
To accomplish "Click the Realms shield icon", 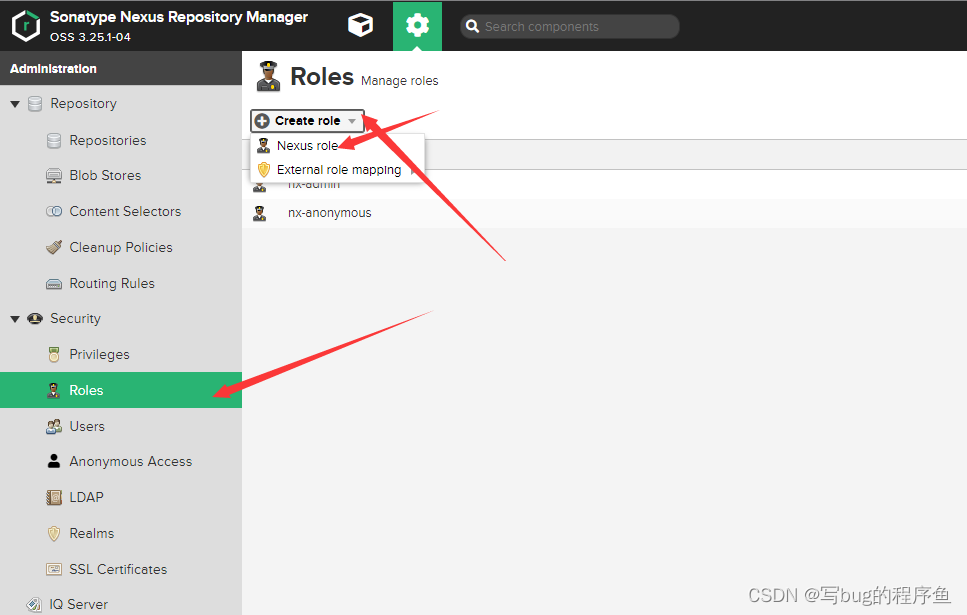I will (x=54, y=534).
